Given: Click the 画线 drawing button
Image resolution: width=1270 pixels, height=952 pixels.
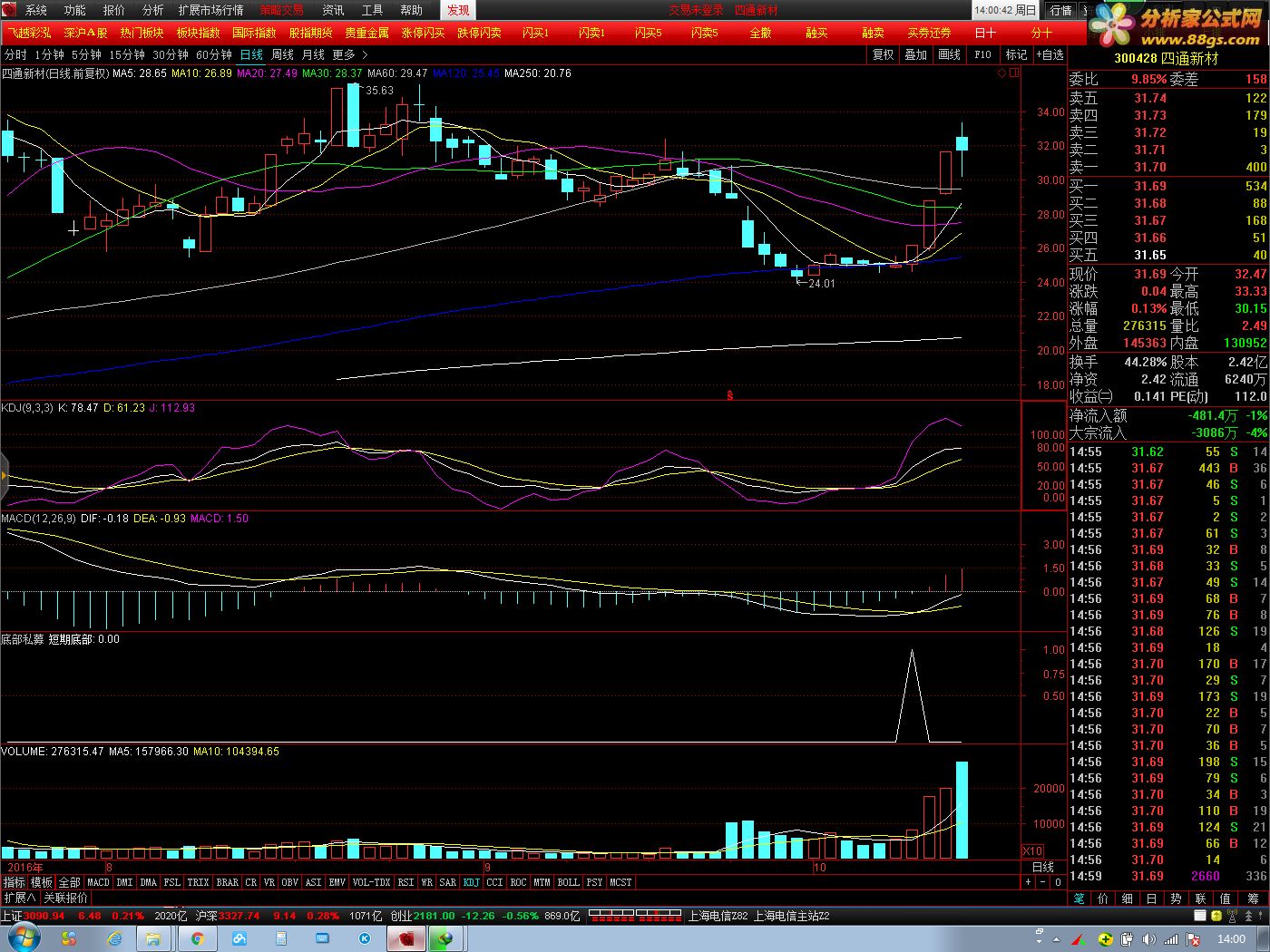Looking at the screenshot, I should (x=949, y=54).
